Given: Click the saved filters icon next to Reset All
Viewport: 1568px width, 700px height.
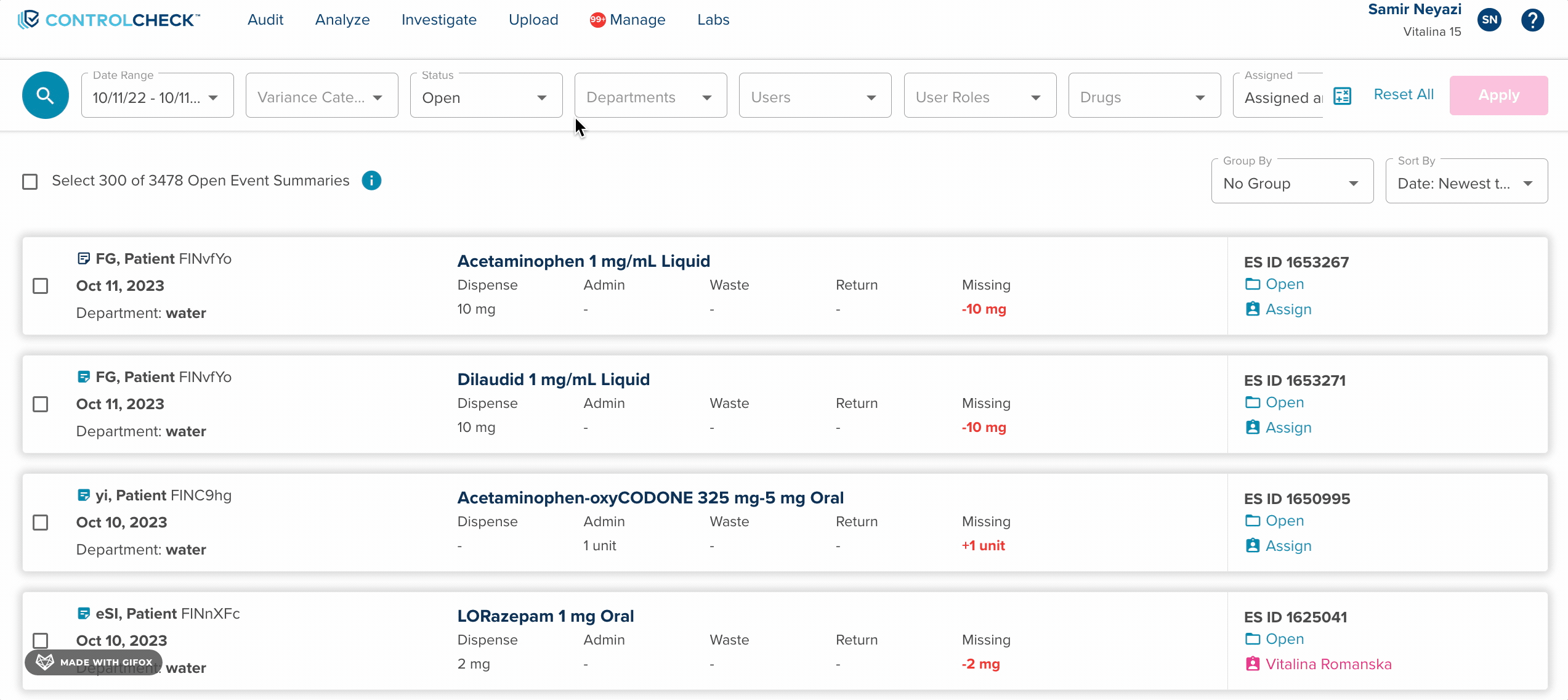Looking at the screenshot, I should coord(1342,96).
